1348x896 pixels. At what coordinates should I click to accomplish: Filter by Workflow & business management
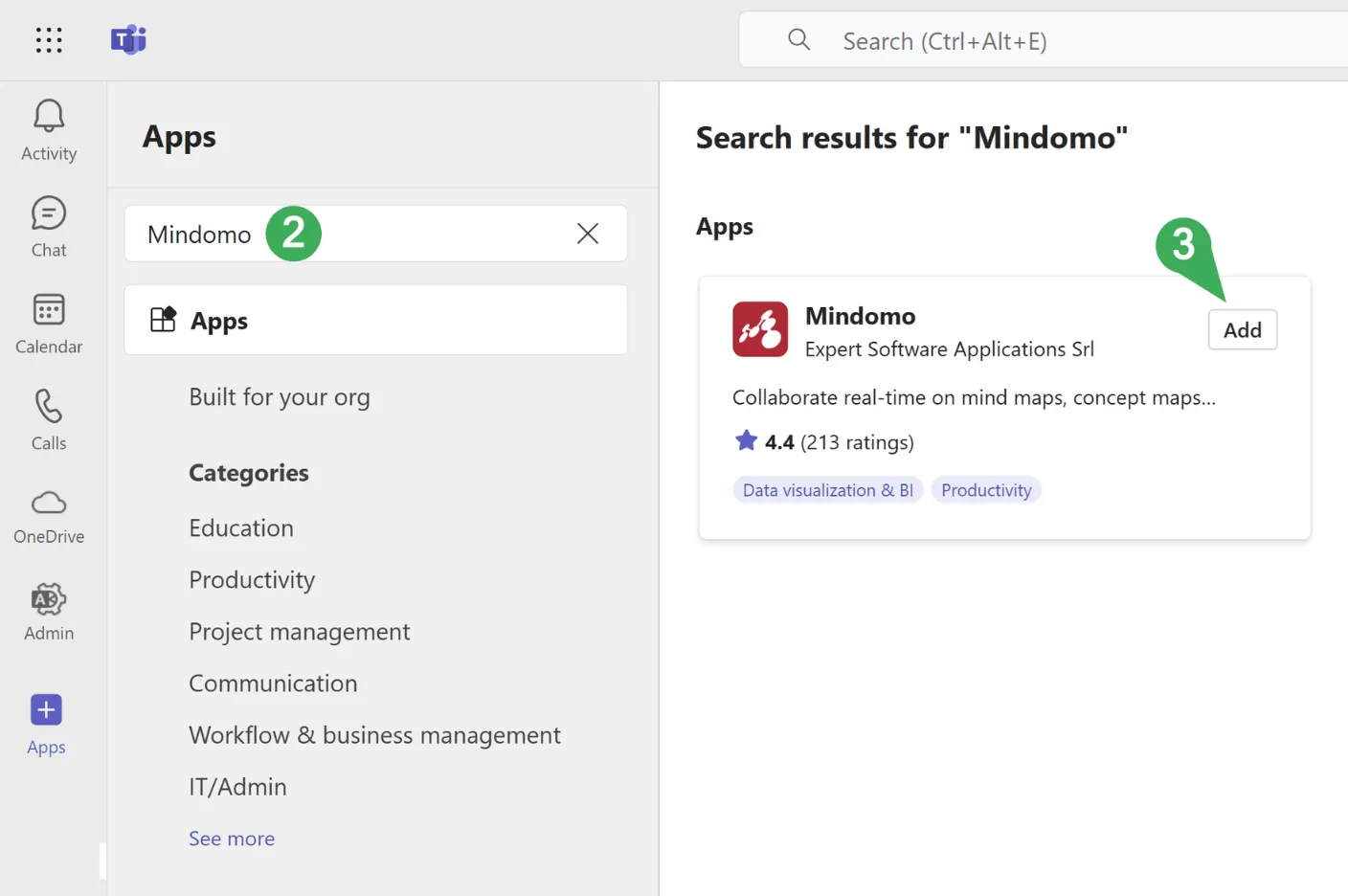pos(374,735)
